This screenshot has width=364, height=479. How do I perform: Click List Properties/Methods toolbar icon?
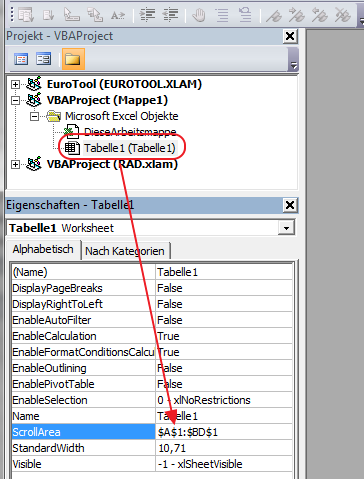click(26, 15)
